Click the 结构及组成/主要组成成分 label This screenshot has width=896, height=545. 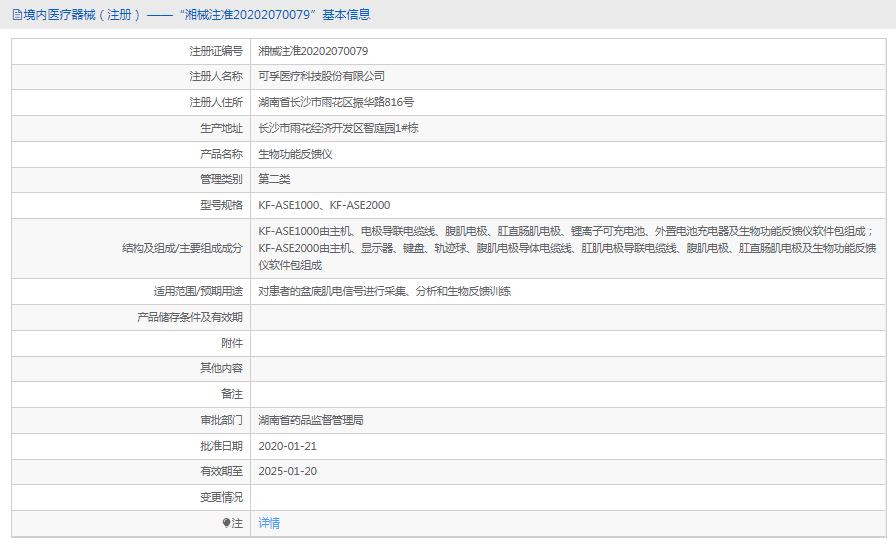(182, 248)
